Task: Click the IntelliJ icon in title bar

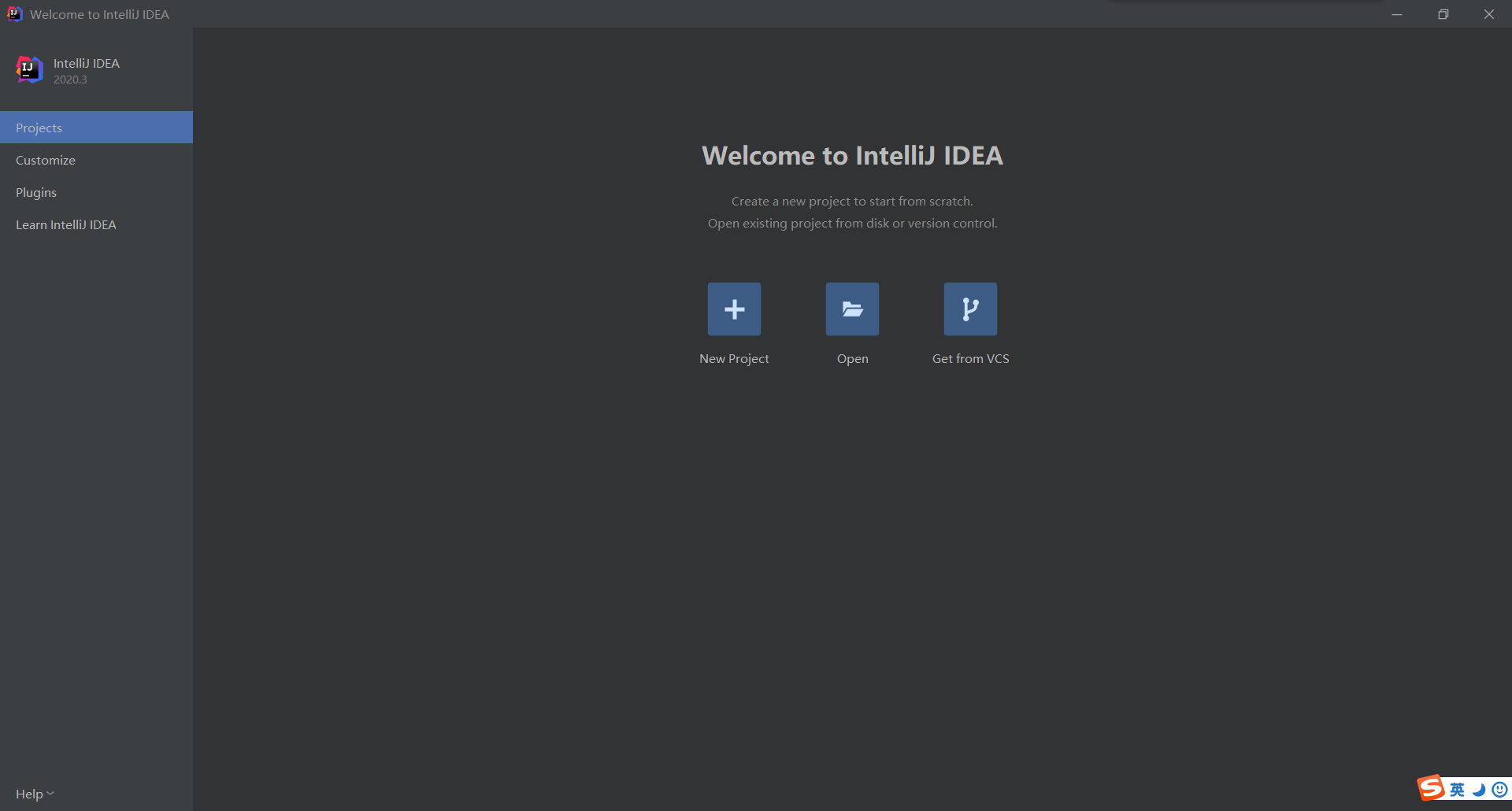Action: coord(14,13)
